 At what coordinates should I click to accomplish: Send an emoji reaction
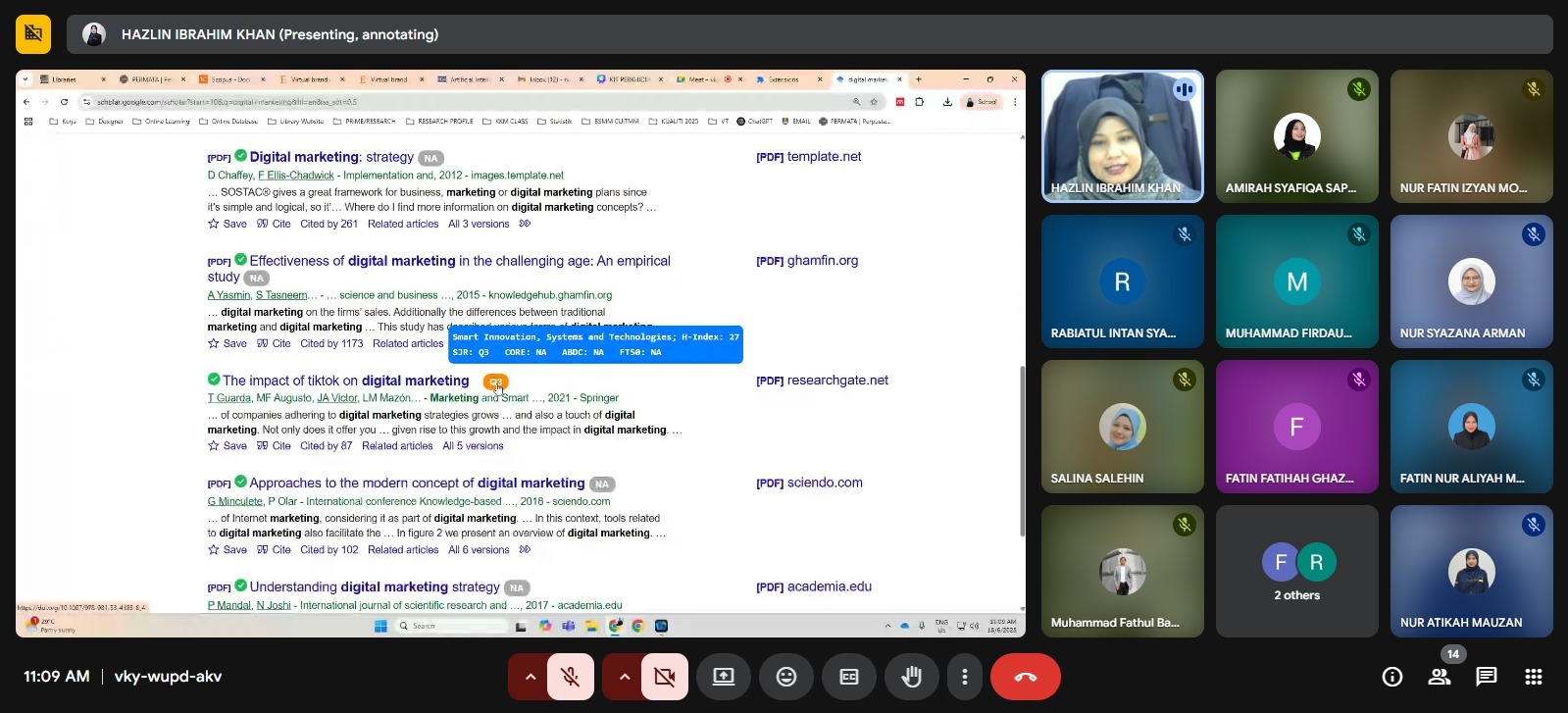(786, 677)
